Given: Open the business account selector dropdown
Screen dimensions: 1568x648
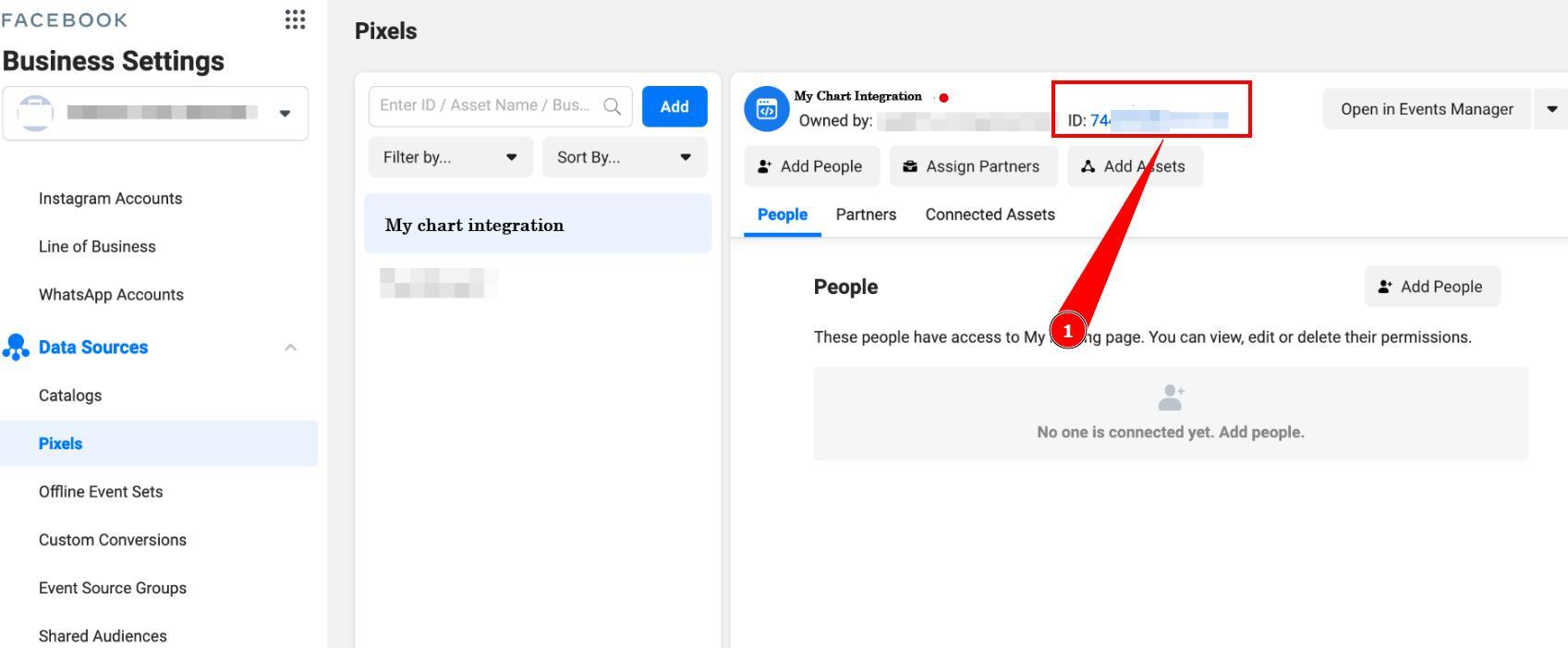Looking at the screenshot, I should point(285,113).
